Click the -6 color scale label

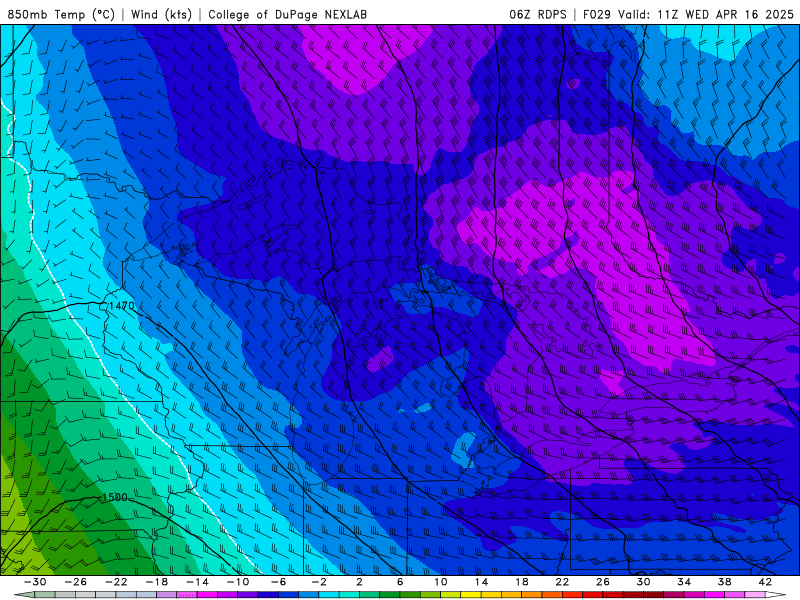(x=279, y=582)
